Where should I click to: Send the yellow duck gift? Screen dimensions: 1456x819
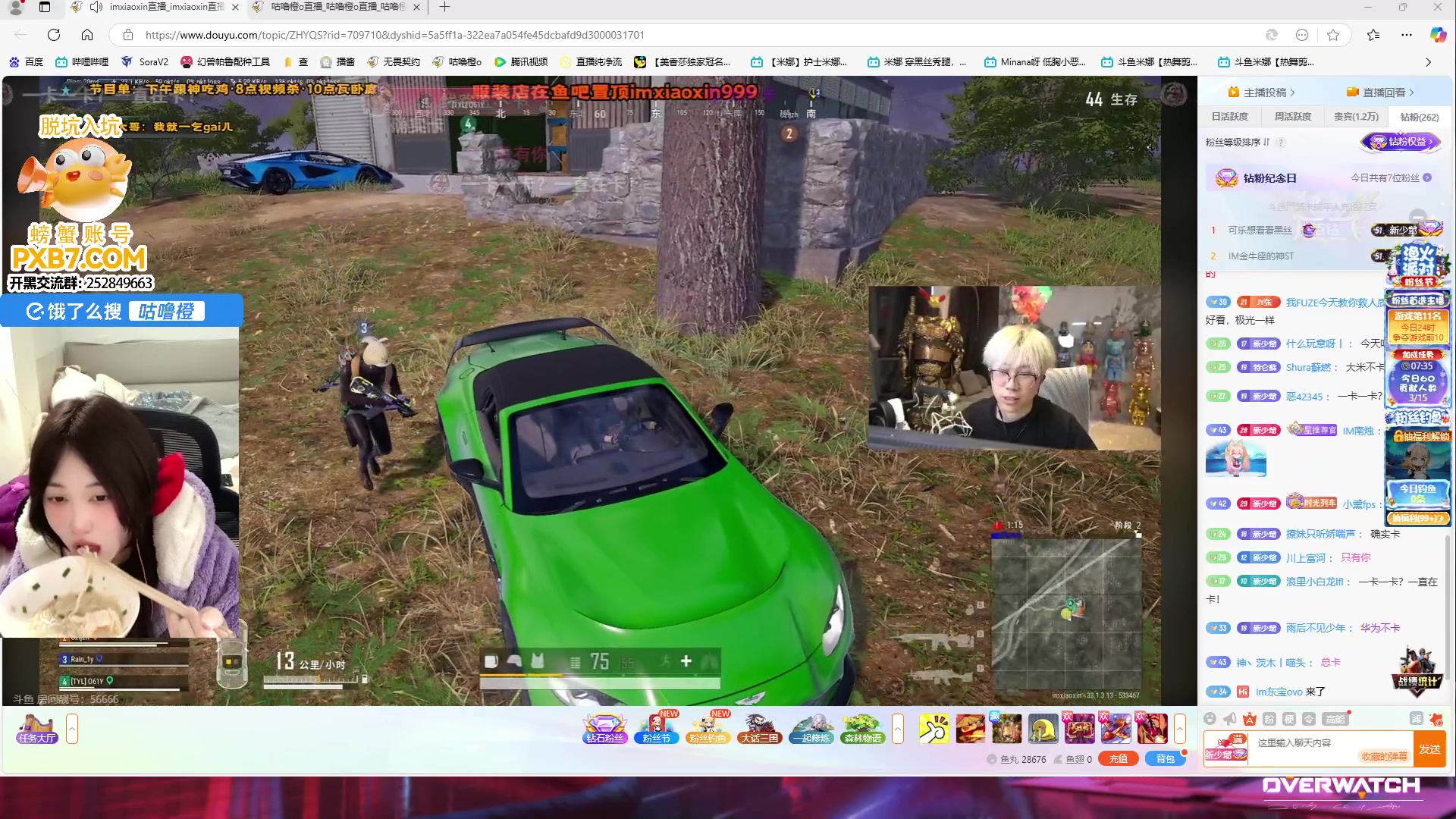(x=1043, y=729)
